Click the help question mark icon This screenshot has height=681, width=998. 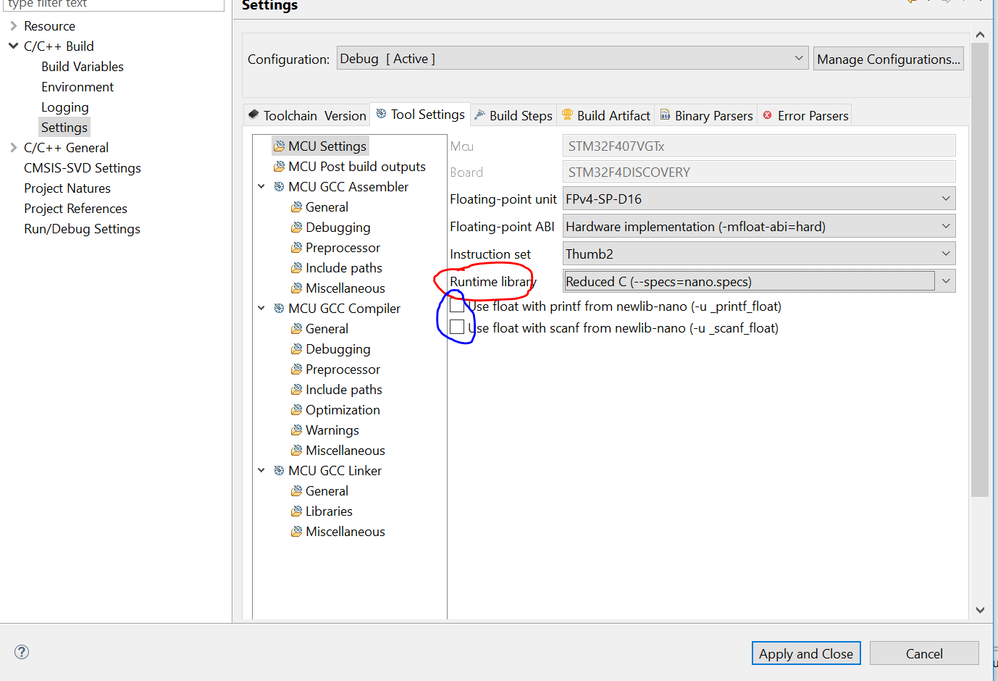click(x=22, y=652)
